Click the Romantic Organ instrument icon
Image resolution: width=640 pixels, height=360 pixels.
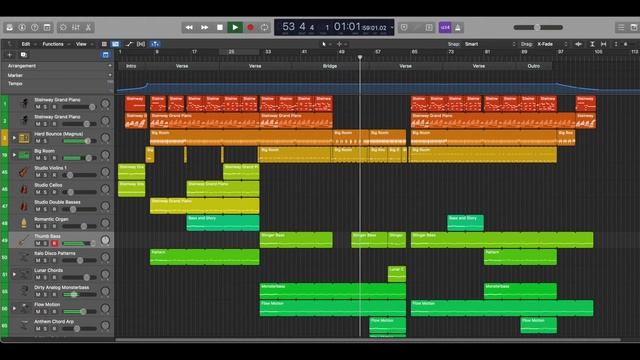click(x=24, y=223)
